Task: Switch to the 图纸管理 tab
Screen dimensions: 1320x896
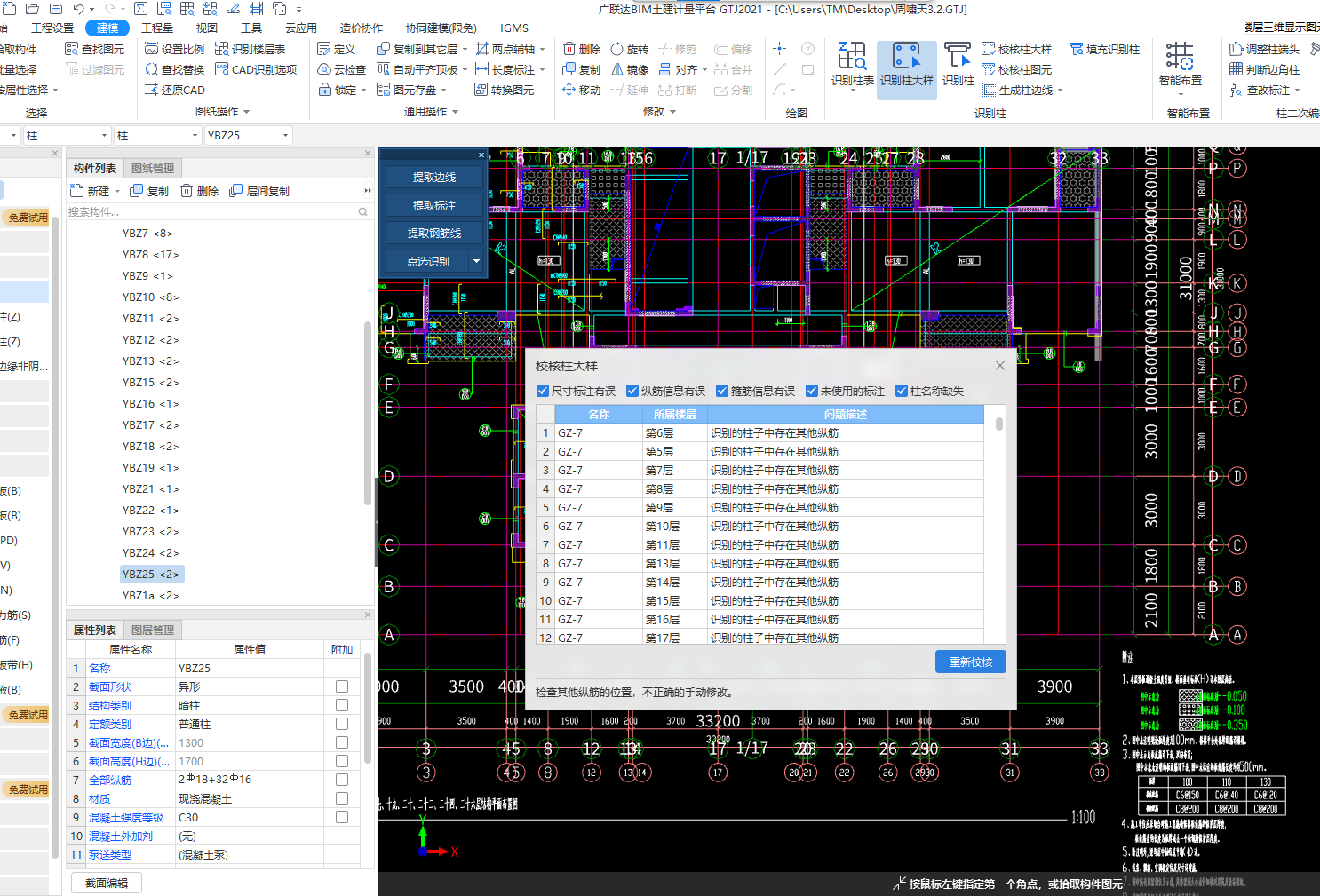Action: tap(153, 168)
